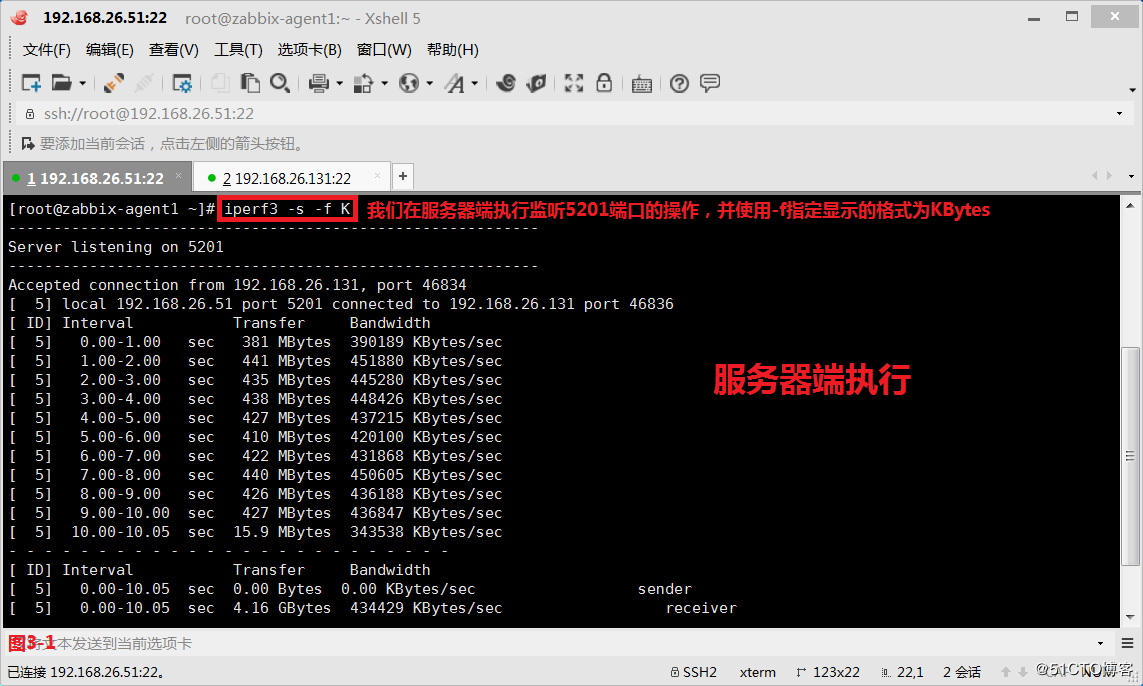Image resolution: width=1143 pixels, height=686 pixels.
Task: Open the 工具(T) menu
Action: (x=238, y=50)
